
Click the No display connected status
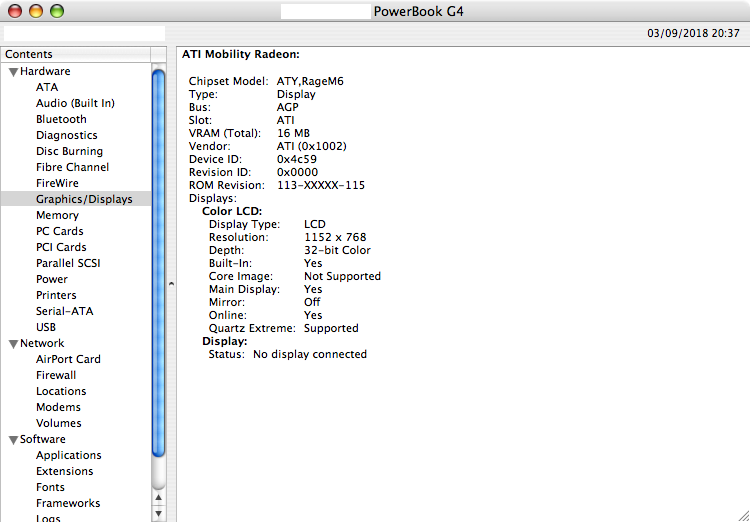(310, 355)
